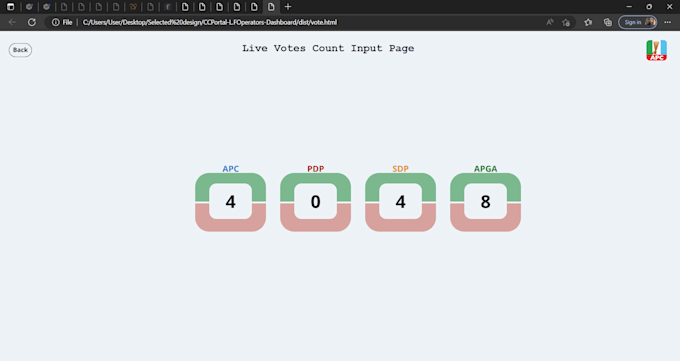Click the red lower half of APGA card
The height and width of the screenshot is (361, 680).
click(485, 225)
